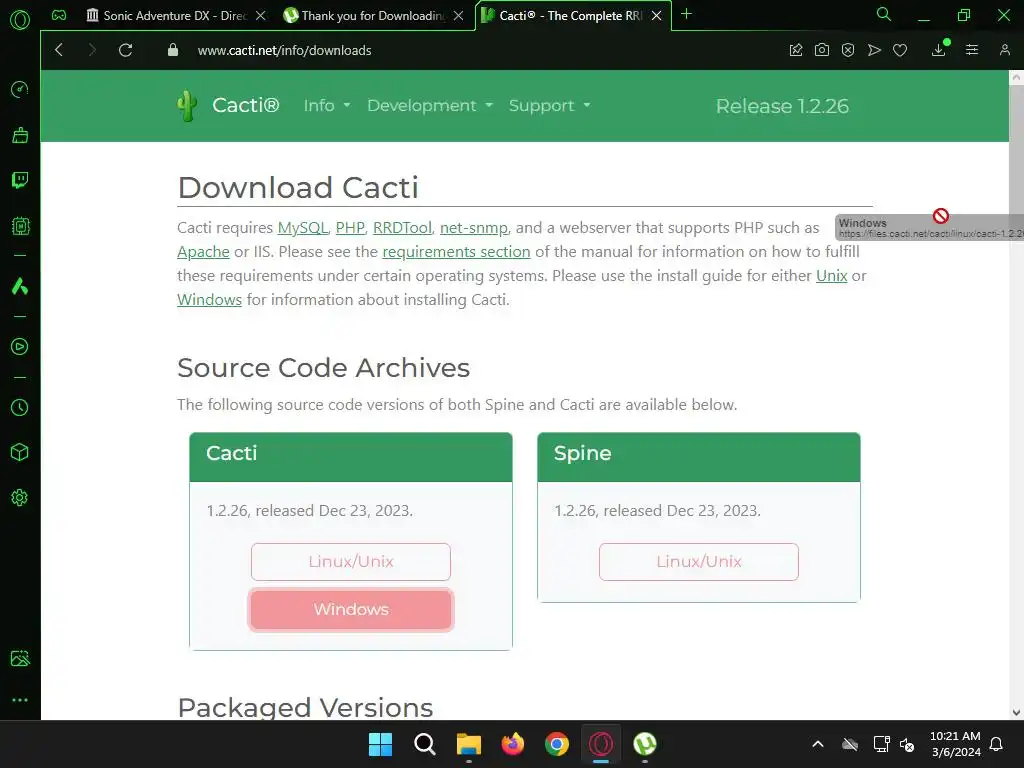Click the address bar URL field

[285, 50]
